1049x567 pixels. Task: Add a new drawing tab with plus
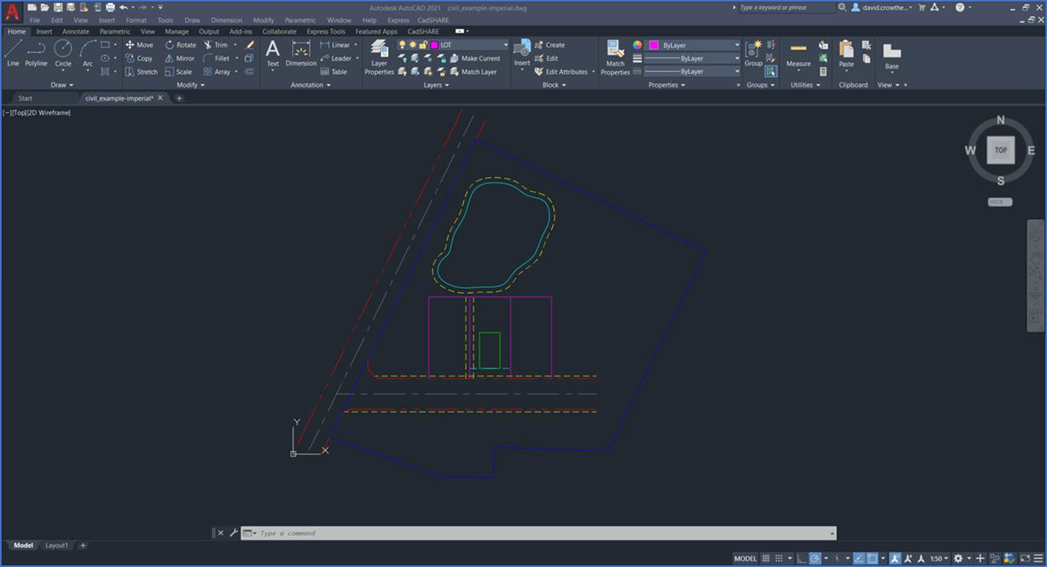click(x=179, y=98)
